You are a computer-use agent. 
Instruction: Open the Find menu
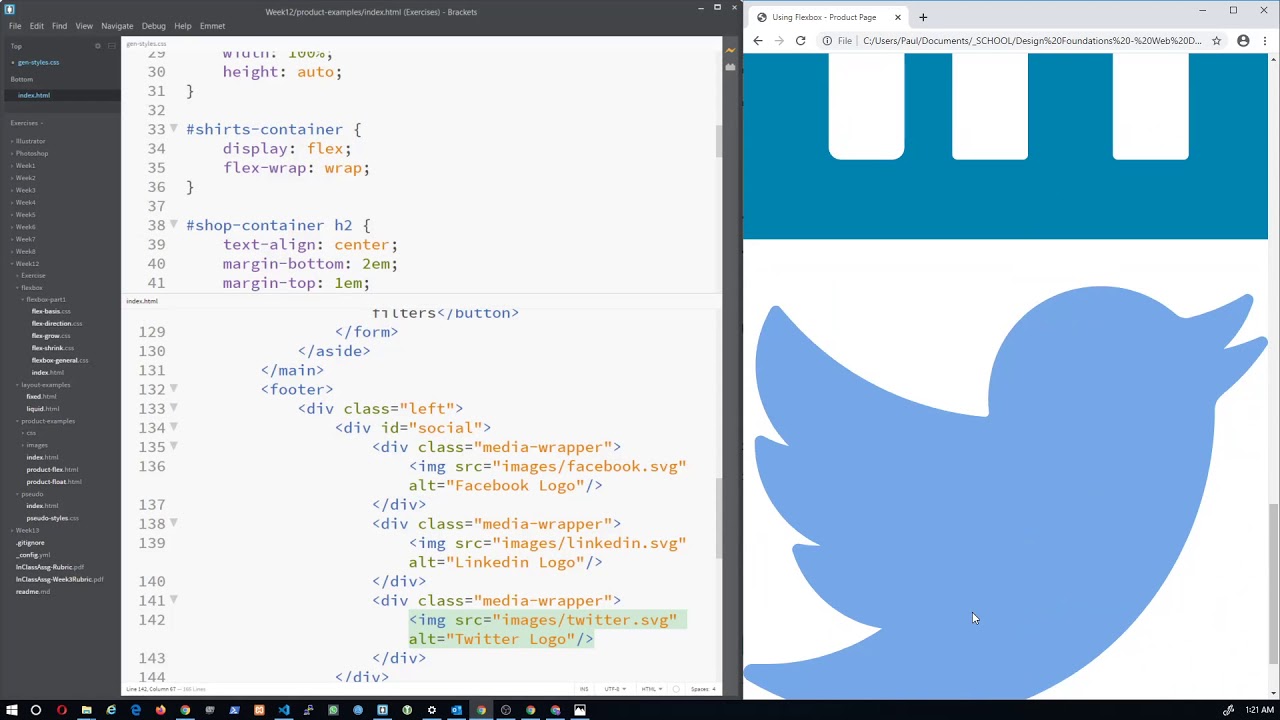tap(59, 26)
